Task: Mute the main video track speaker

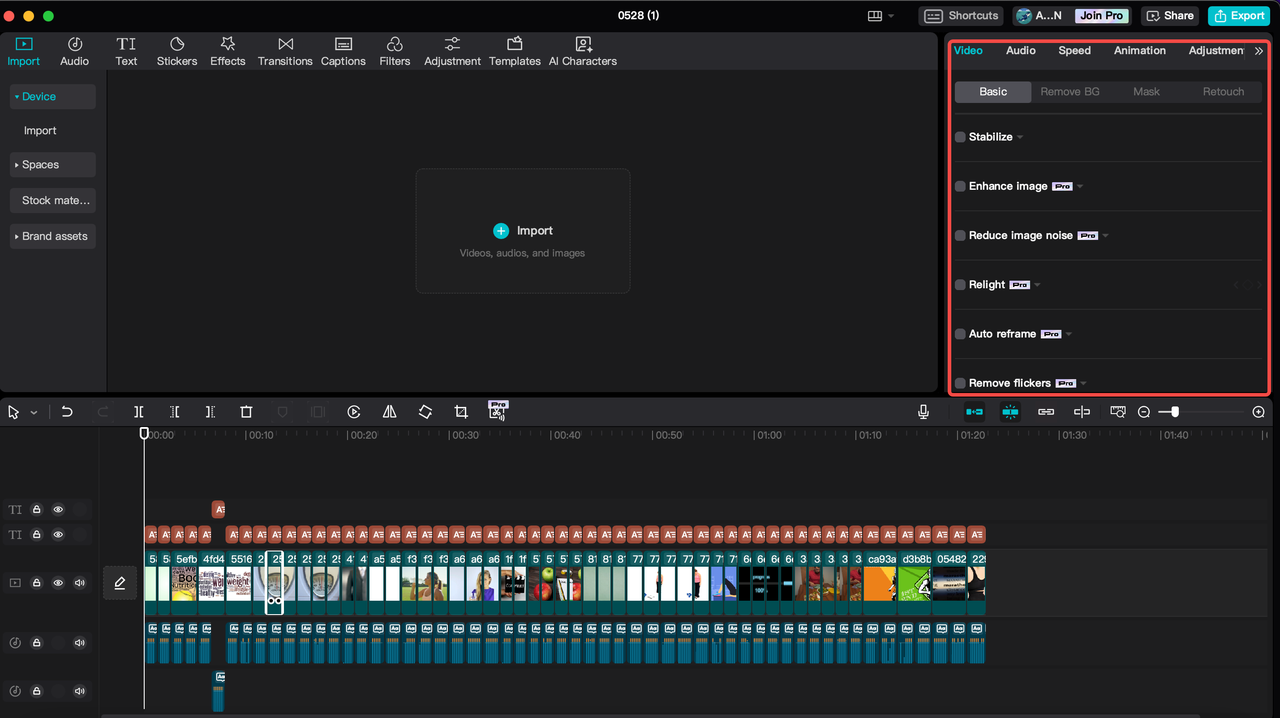Action: pyautogui.click(x=80, y=583)
